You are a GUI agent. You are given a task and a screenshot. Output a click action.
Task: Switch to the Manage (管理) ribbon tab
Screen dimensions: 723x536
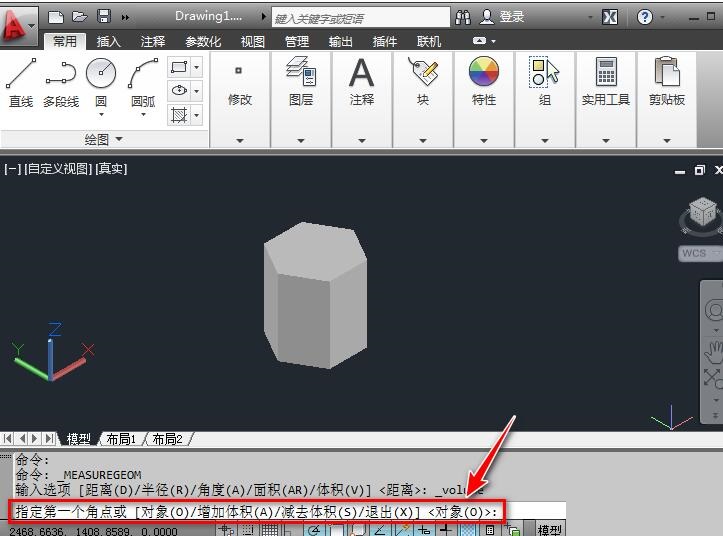pyautogui.click(x=297, y=42)
